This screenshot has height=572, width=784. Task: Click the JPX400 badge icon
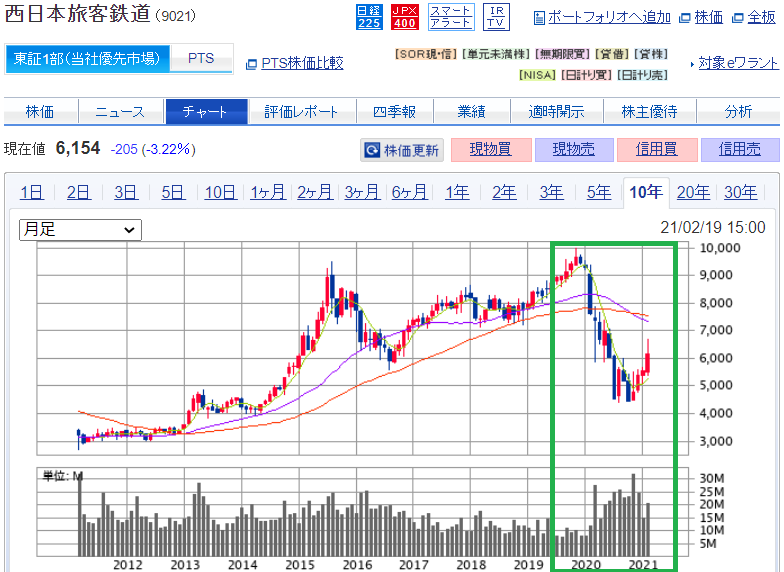[x=404, y=18]
